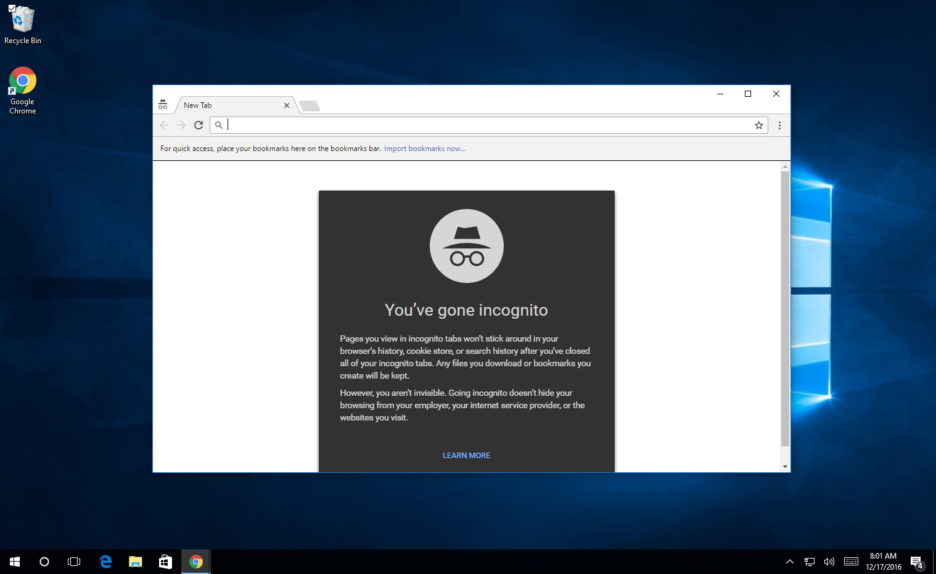
Task: Open the Chrome three-dot menu
Action: [x=780, y=125]
